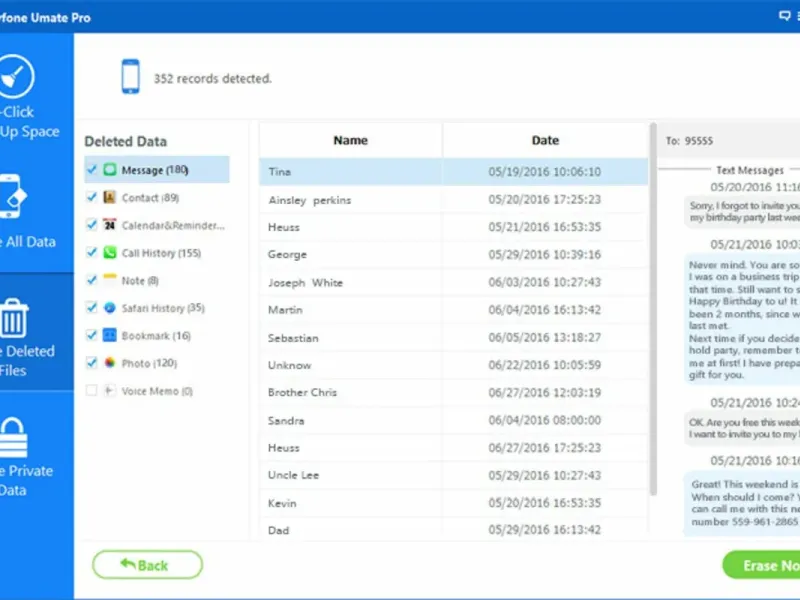Screen dimensions: 800x600
Task: Toggle the Note (8) checkbox
Action: (91, 280)
